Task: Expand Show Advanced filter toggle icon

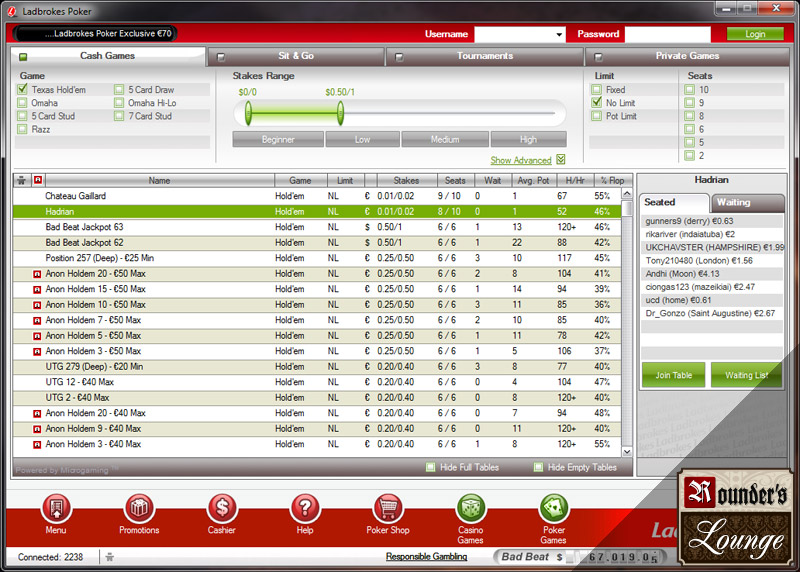Action: pos(561,159)
